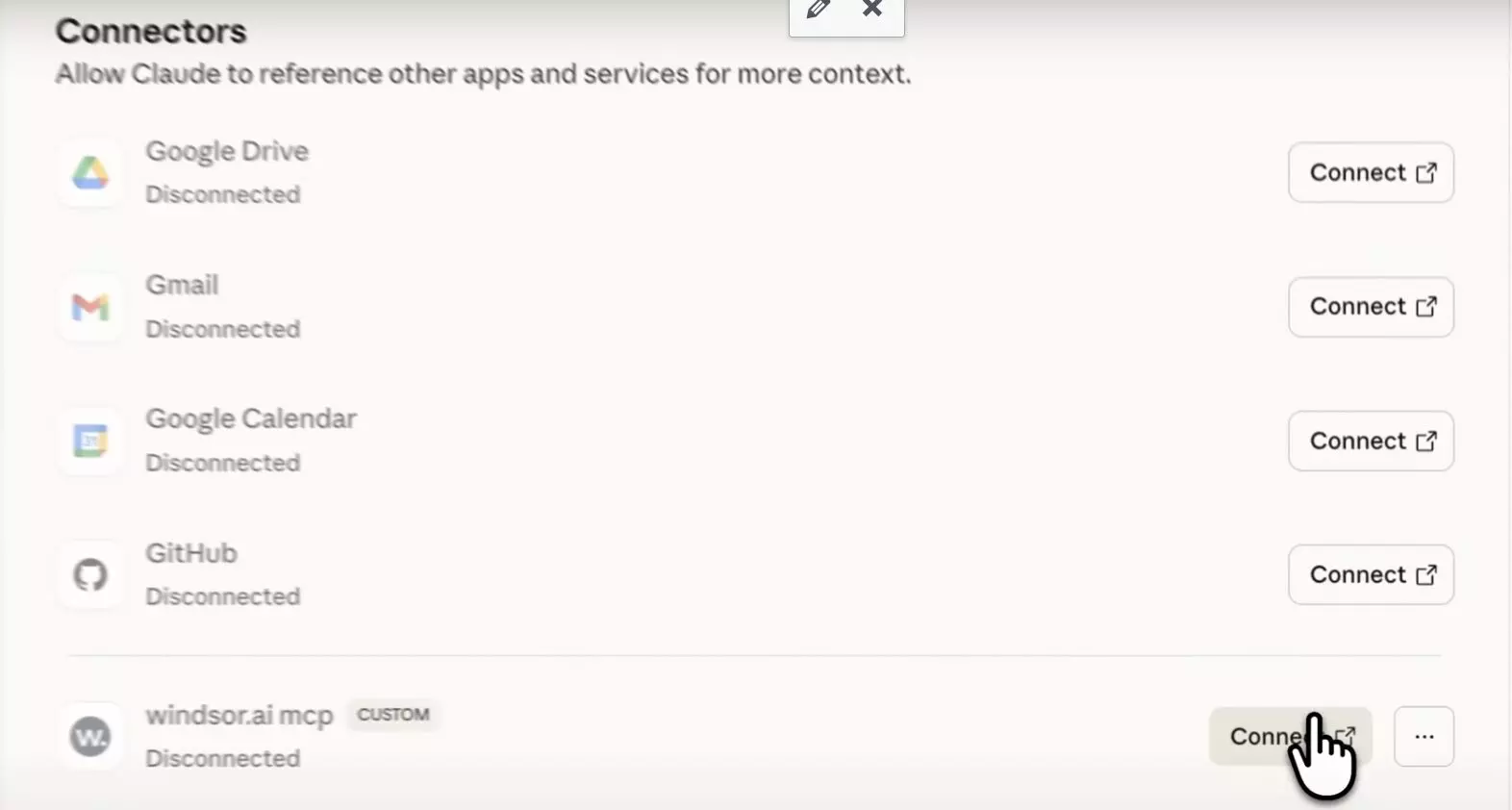Click the windsor.ai mcp logo icon

point(90,737)
